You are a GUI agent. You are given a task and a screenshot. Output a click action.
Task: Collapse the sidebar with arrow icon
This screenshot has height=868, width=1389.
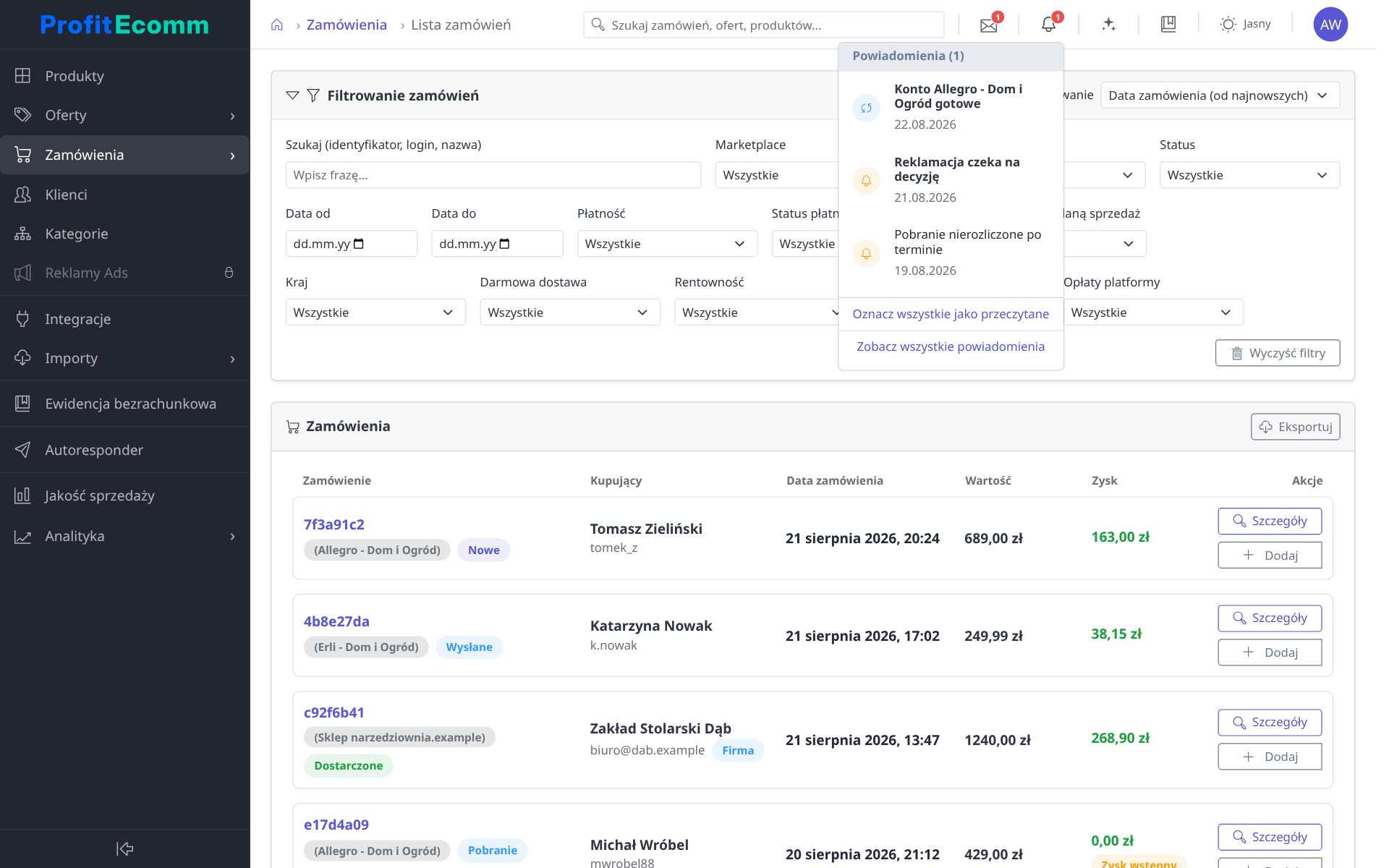click(x=124, y=848)
